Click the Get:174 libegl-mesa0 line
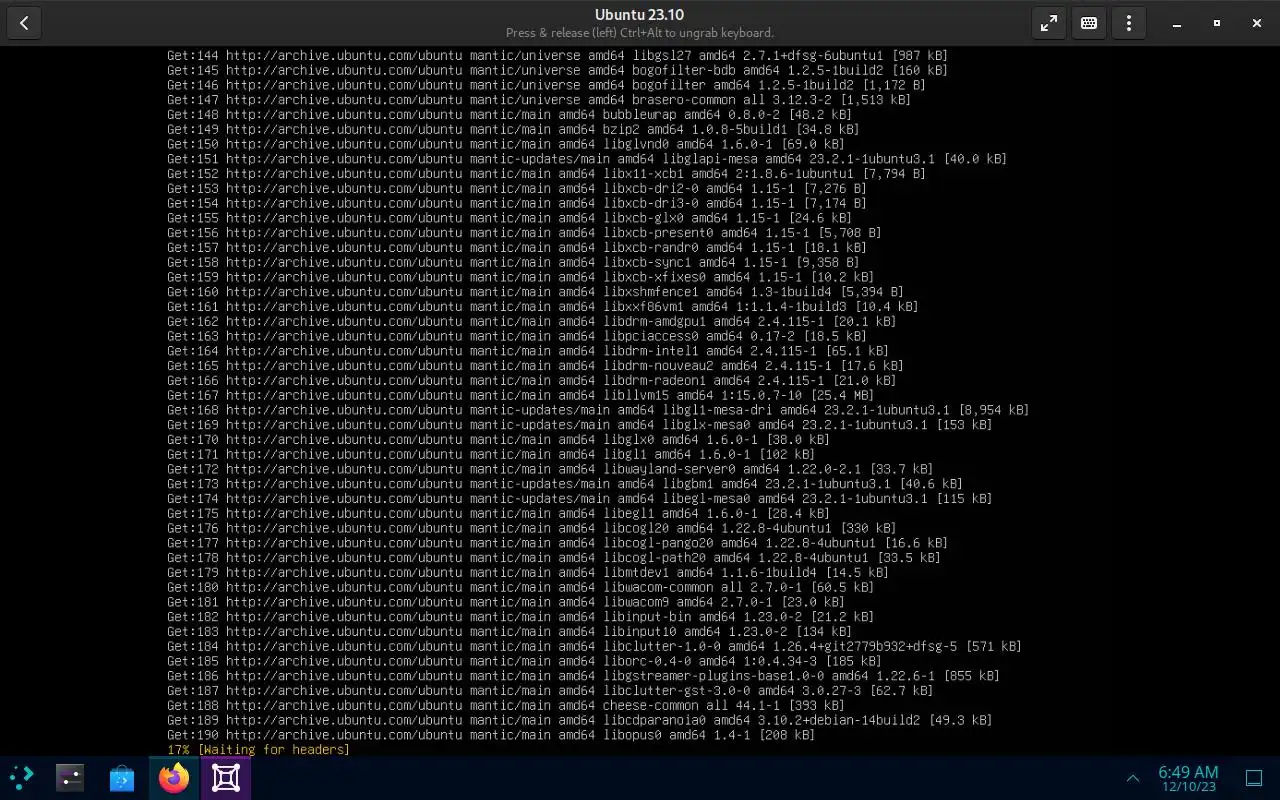 tap(580, 499)
